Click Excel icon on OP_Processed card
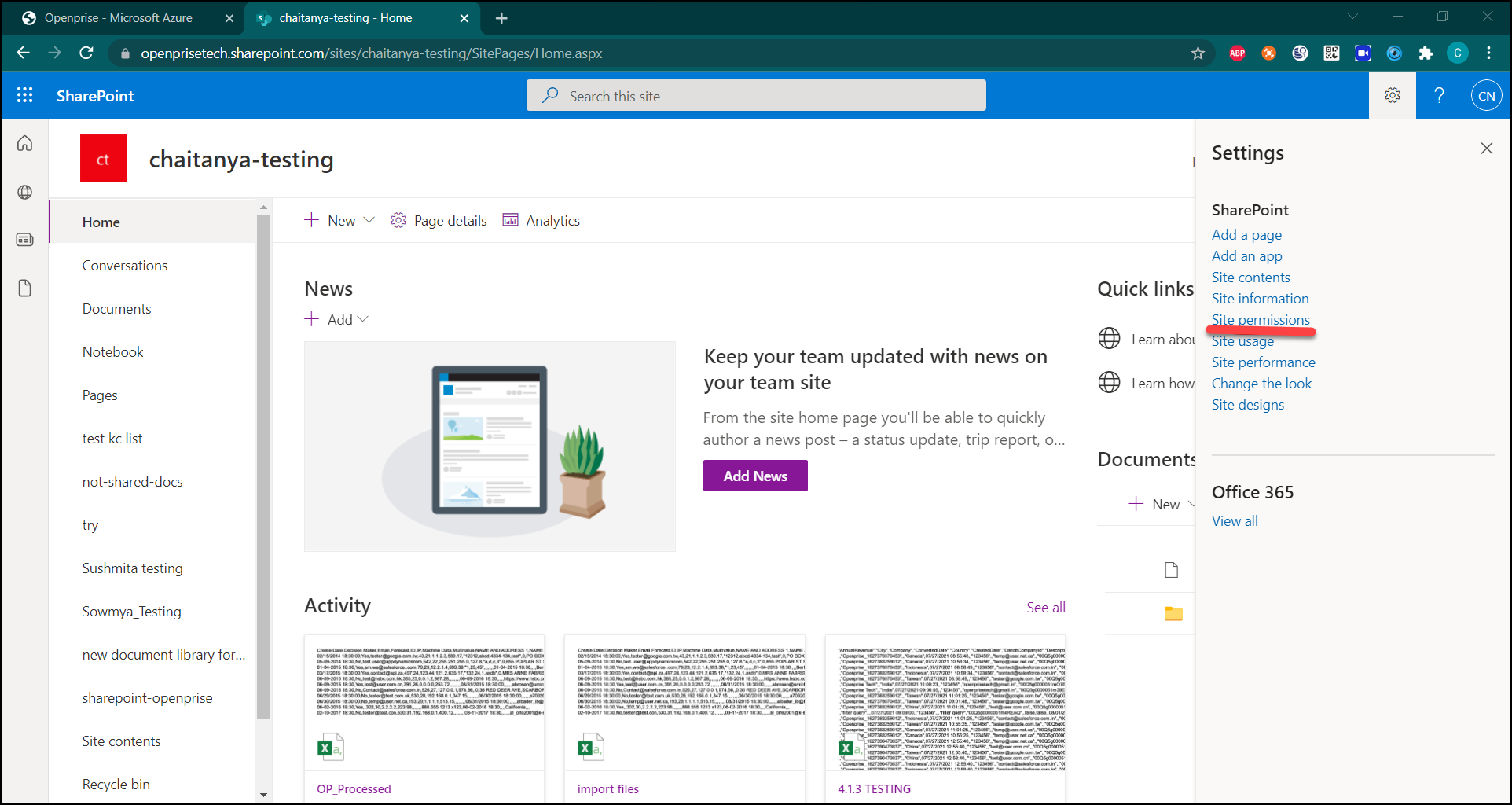The image size is (1512, 805). coord(330,748)
